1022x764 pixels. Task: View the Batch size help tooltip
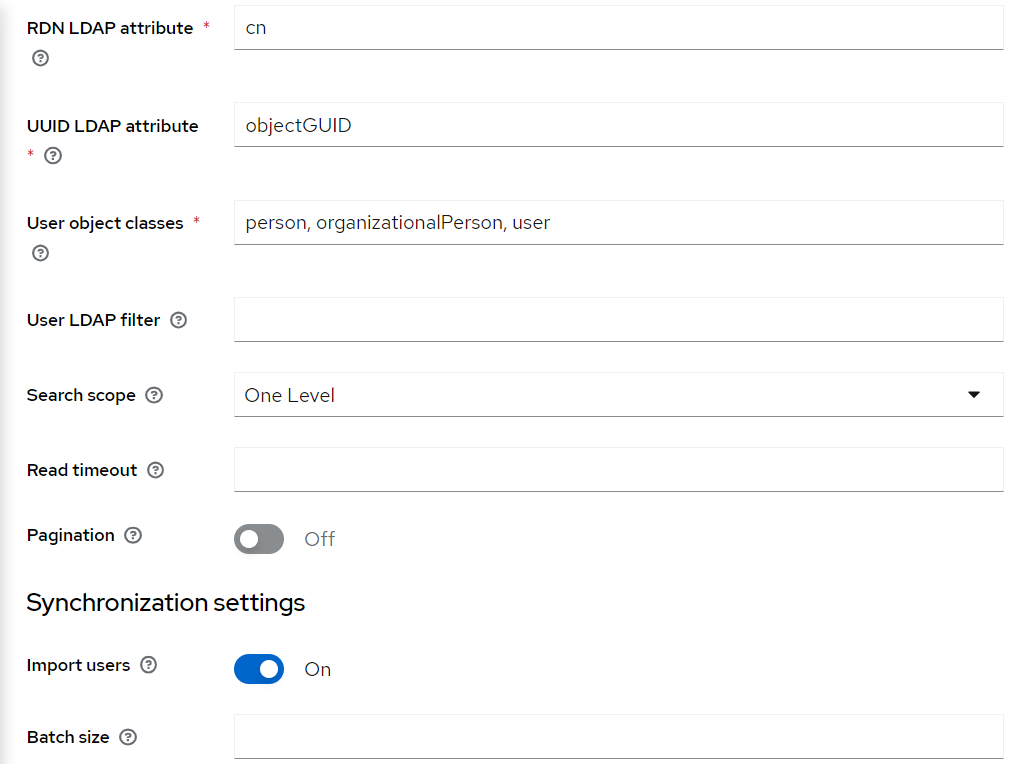pyautogui.click(x=127, y=737)
